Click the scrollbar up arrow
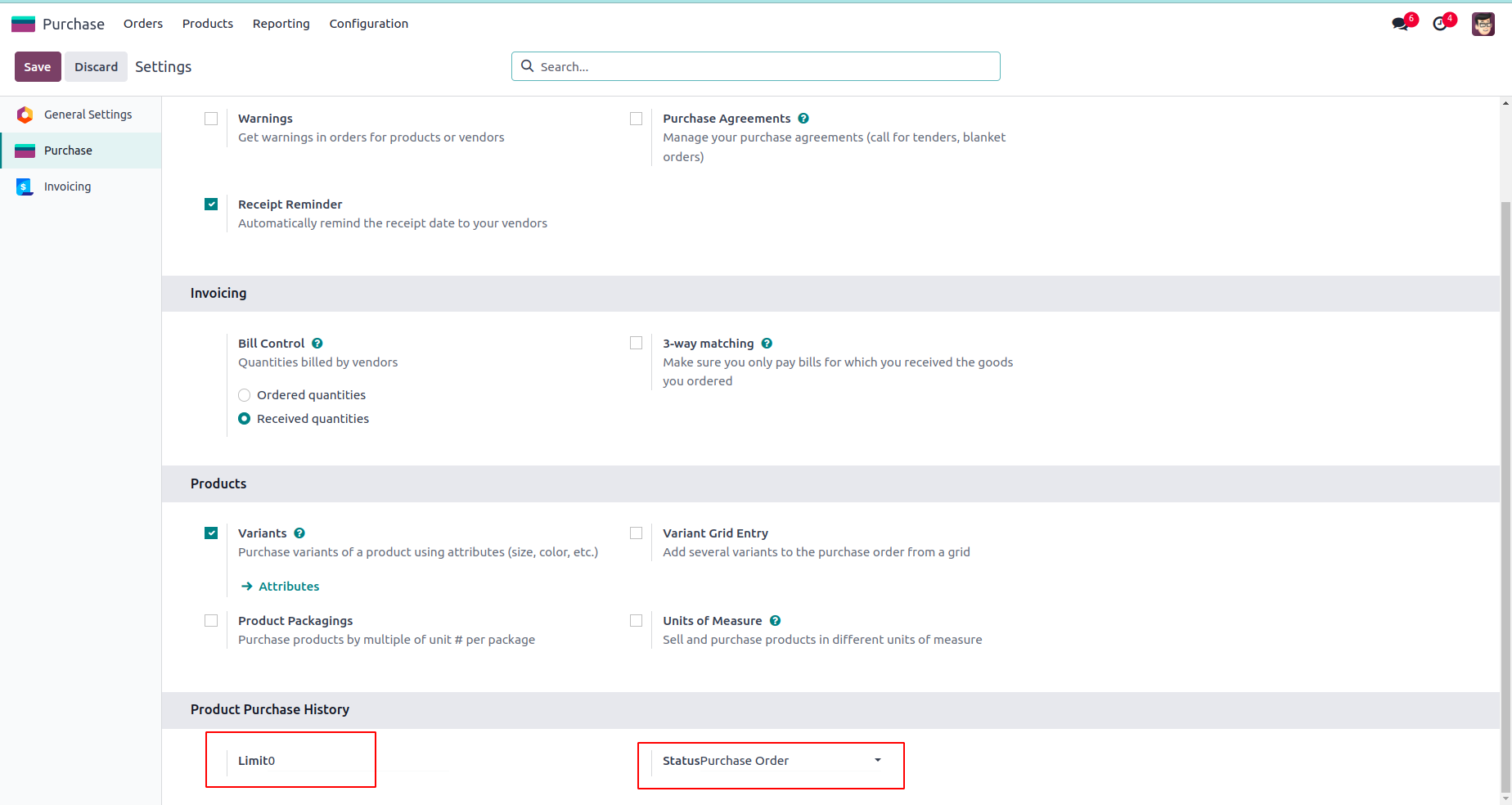1512x805 pixels. point(1505,103)
